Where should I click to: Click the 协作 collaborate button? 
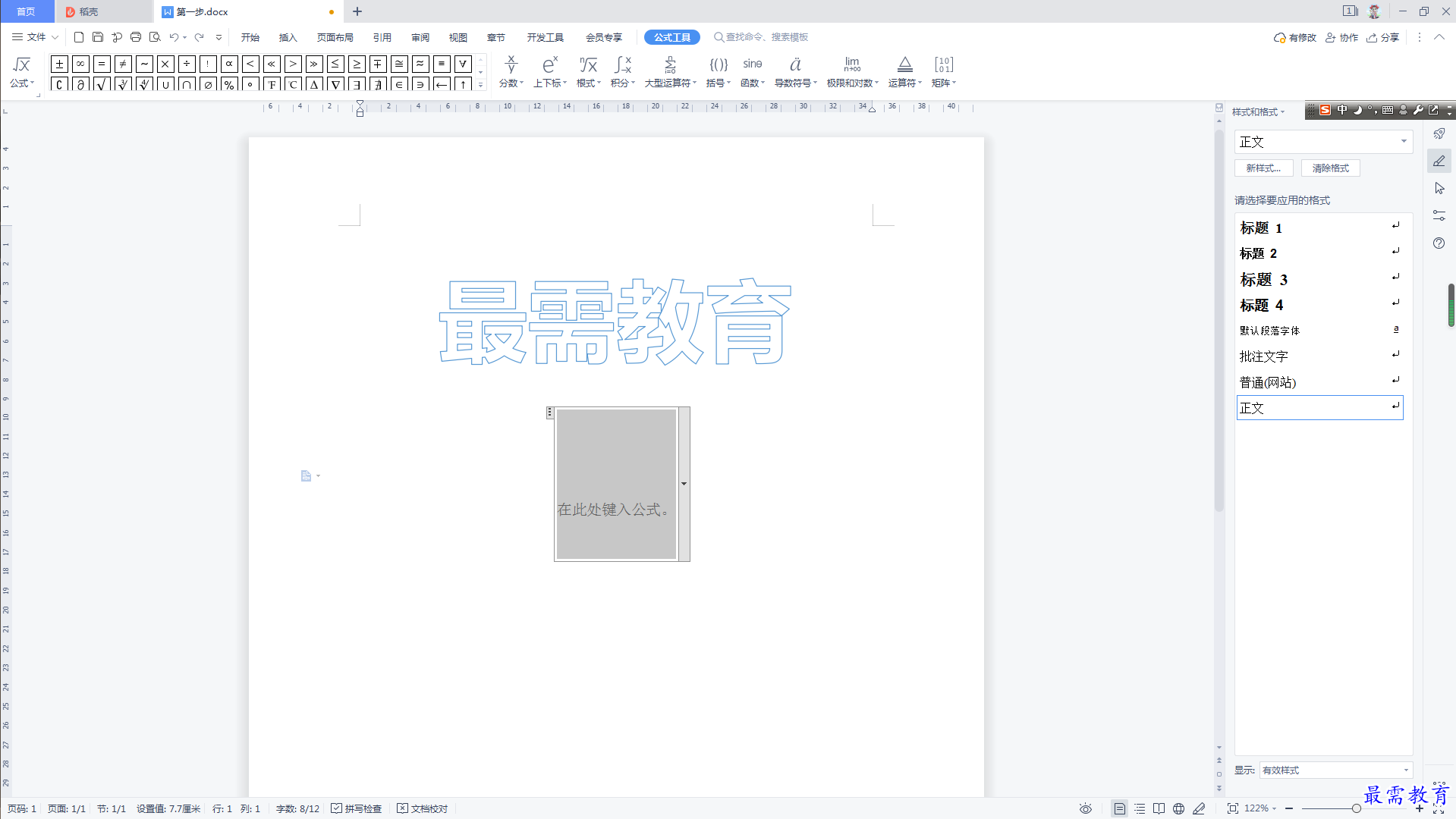pyautogui.click(x=1341, y=37)
